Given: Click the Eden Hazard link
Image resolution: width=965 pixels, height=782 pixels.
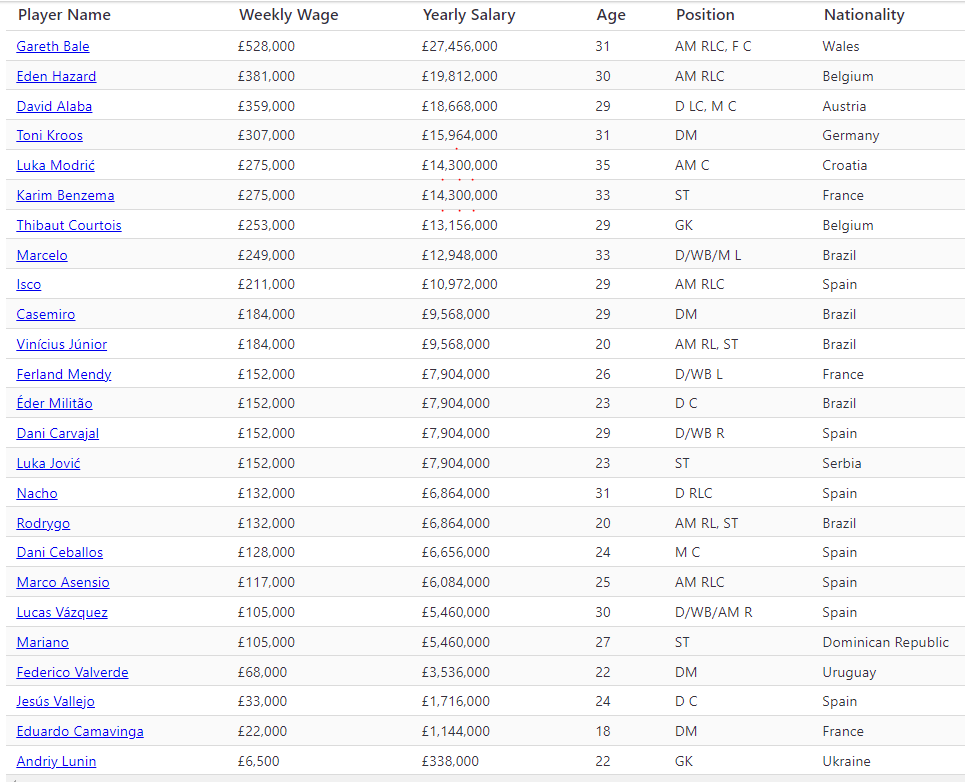Looking at the screenshot, I should 56,76.
